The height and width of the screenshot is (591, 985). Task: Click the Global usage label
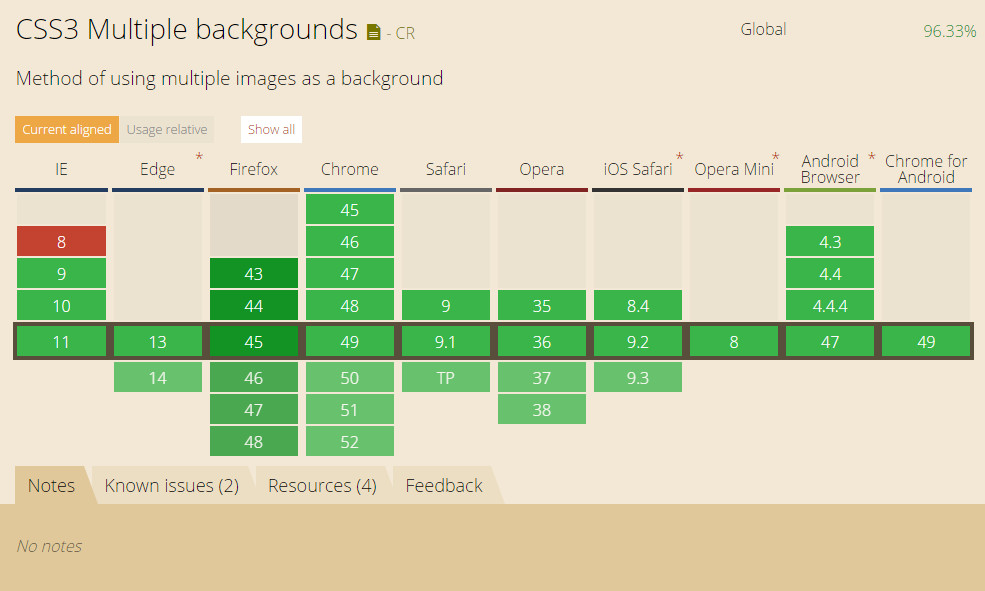click(x=763, y=29)
